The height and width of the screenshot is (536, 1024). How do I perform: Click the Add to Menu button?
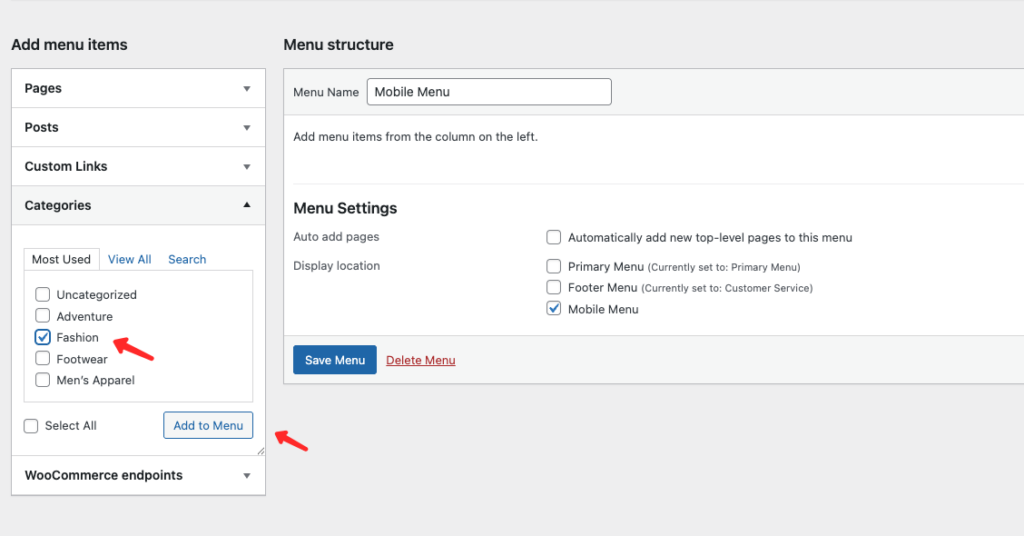point(208,425)
